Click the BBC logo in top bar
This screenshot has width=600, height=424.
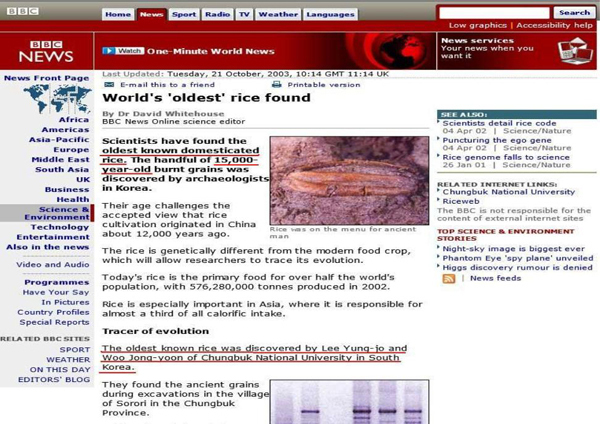23,11
